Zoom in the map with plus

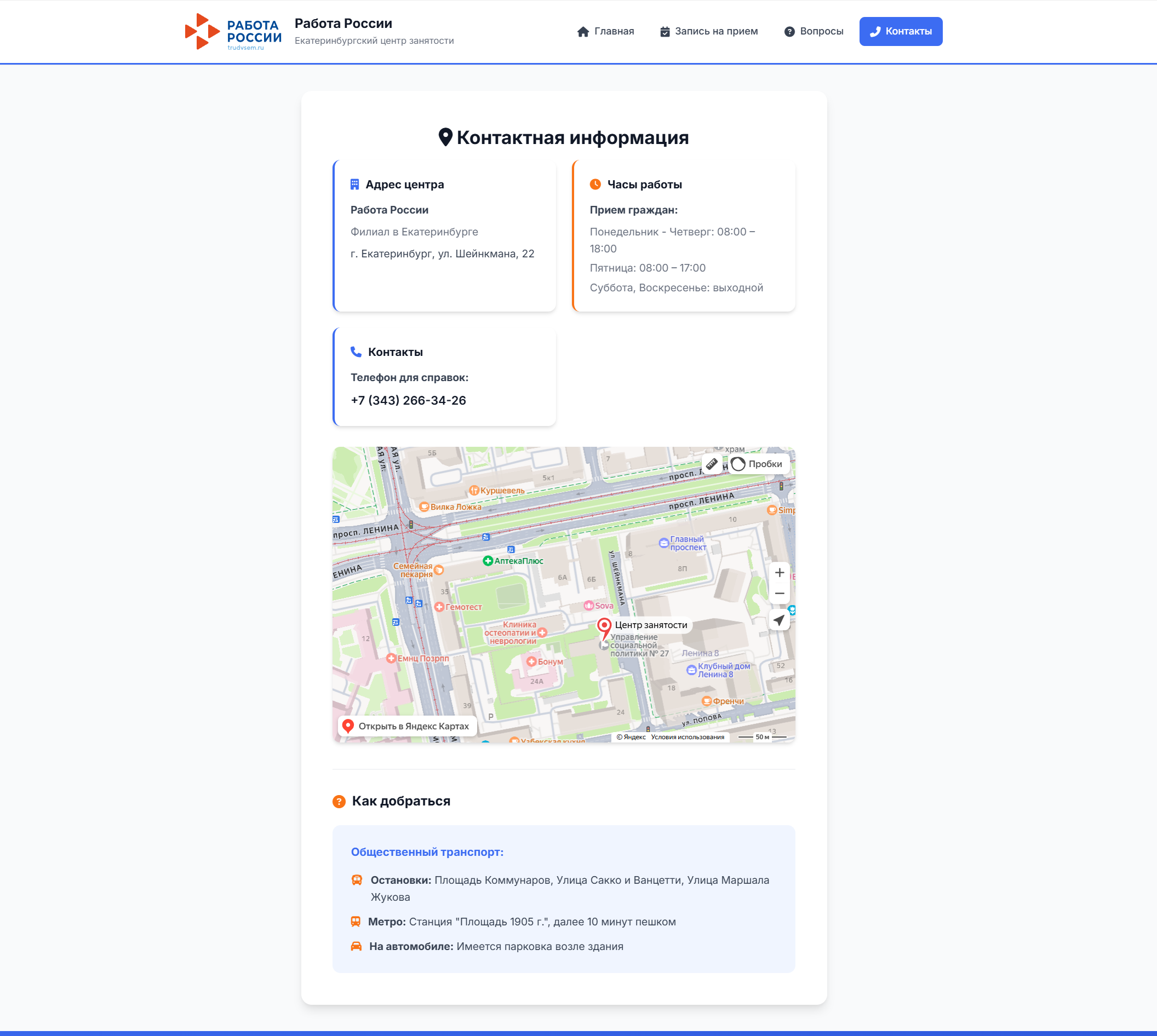[780, 573]
